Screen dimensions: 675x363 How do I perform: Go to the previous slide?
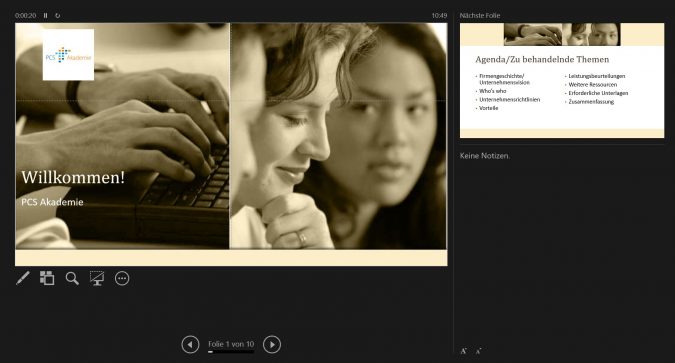[190, 344]
